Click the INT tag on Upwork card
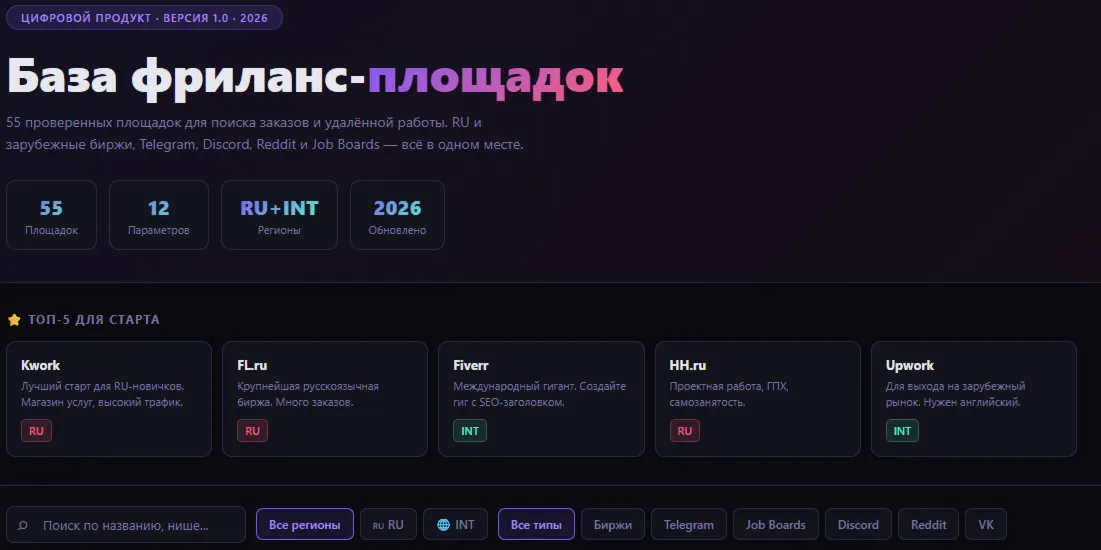Viewport: 1101px width, 550px height. pos(902,431)
